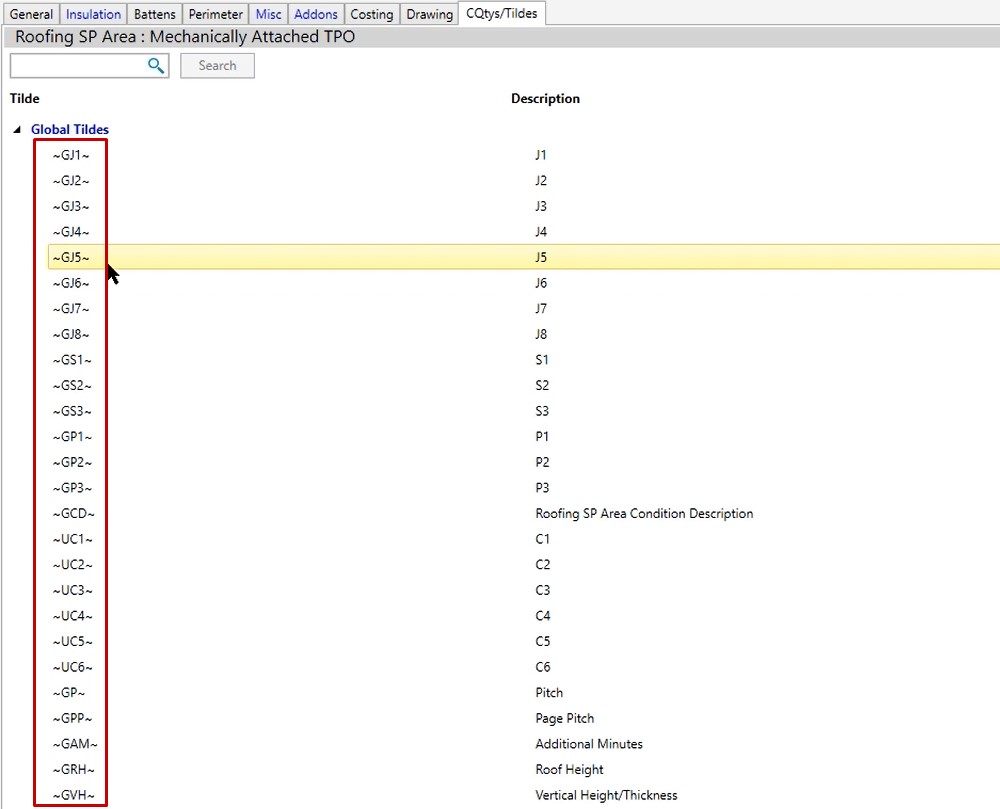Select the ~GJ1~ tilde row
This screenshot has height=809, width=1000.
[x=71, y=155]
